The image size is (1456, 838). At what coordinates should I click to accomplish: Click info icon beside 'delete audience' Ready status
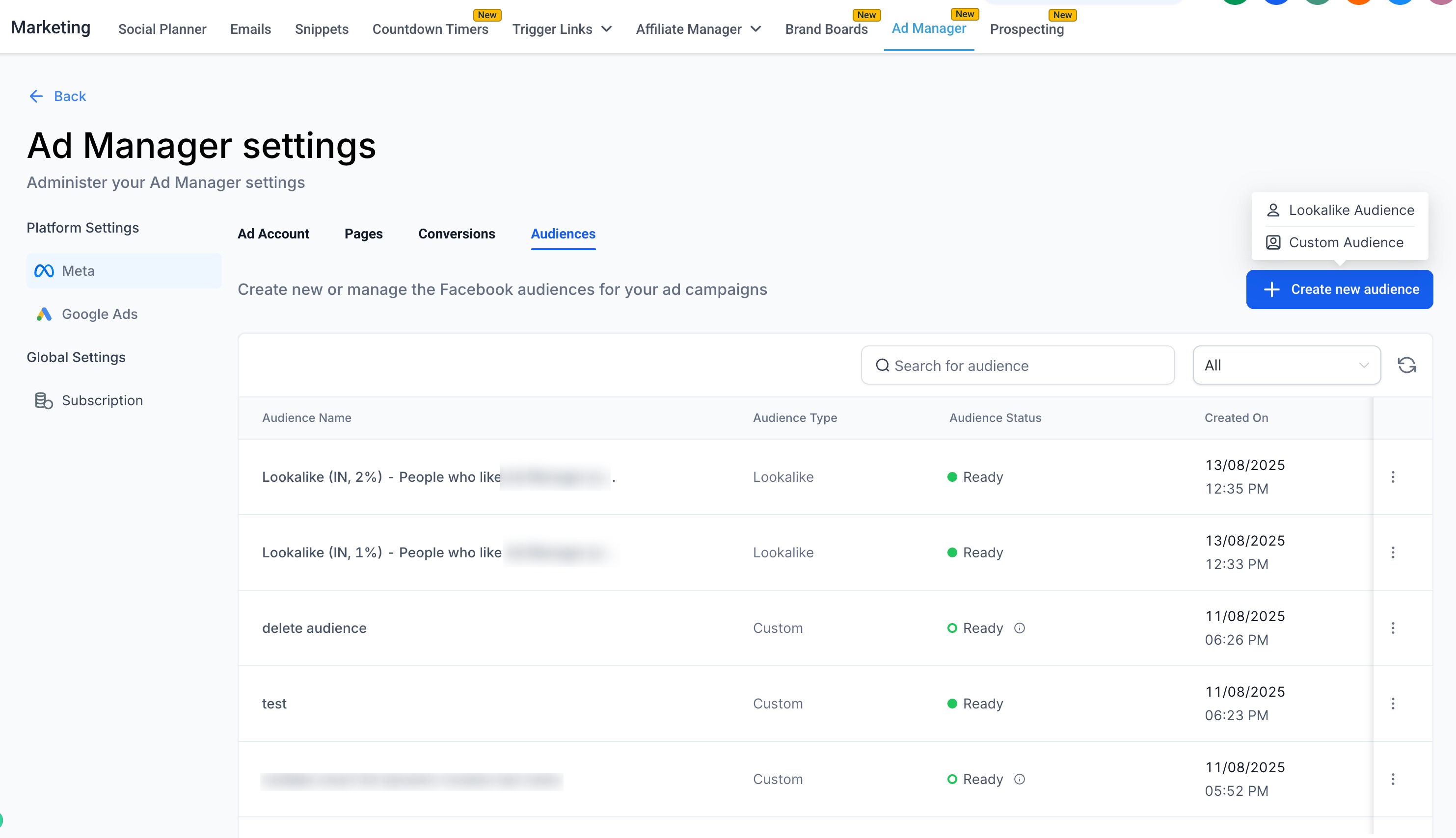pyautogui.click(x=1019, y=628)
